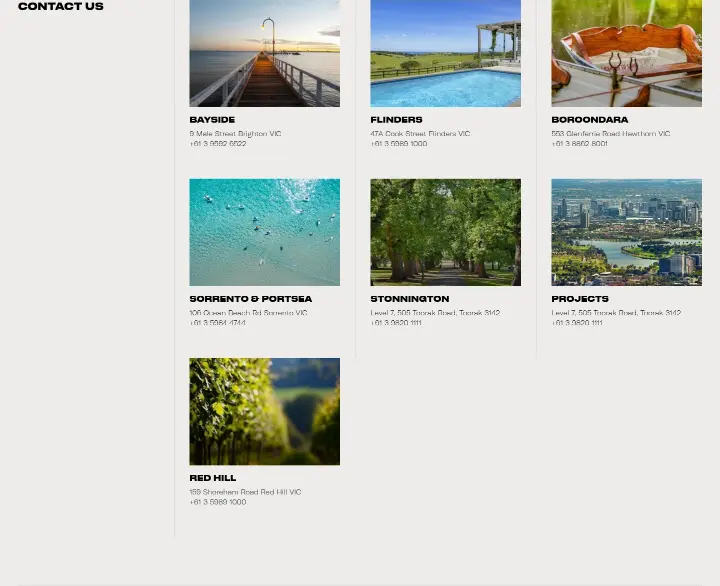The width and height of the screenshot is (720, 586).
Task: Click address 106 Ocean Beach Rd Sorrento
Action: (x=248, y=313)
